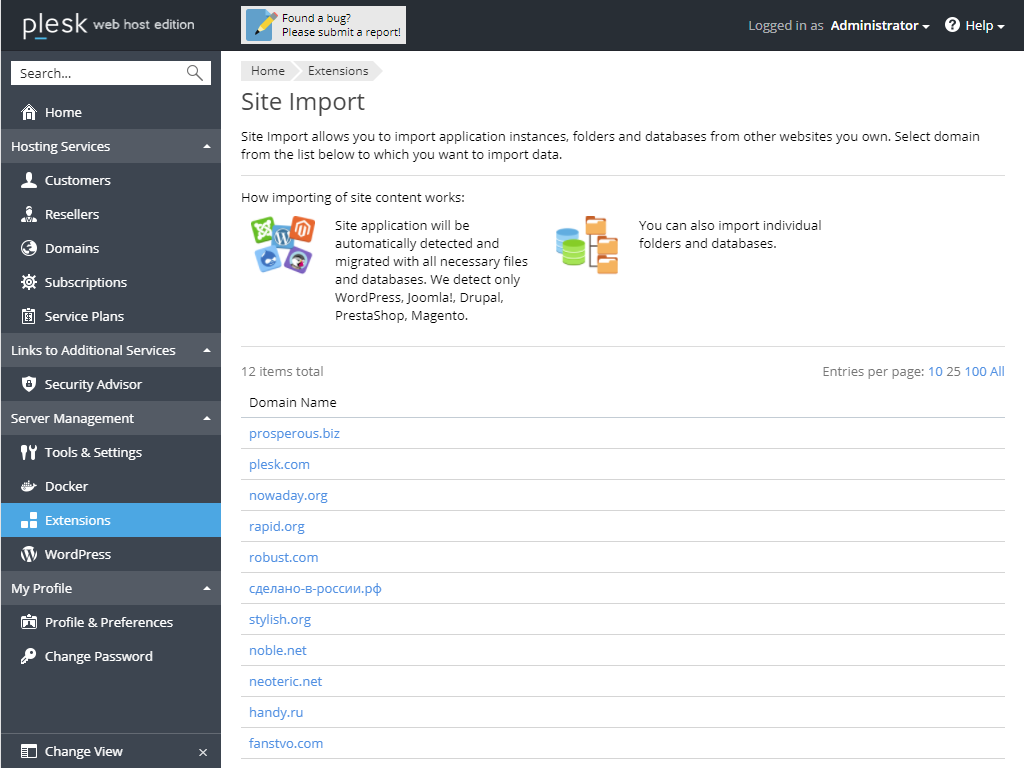Click the Customers person icon
The image size is (1024, 768).
tap(28, 180)
